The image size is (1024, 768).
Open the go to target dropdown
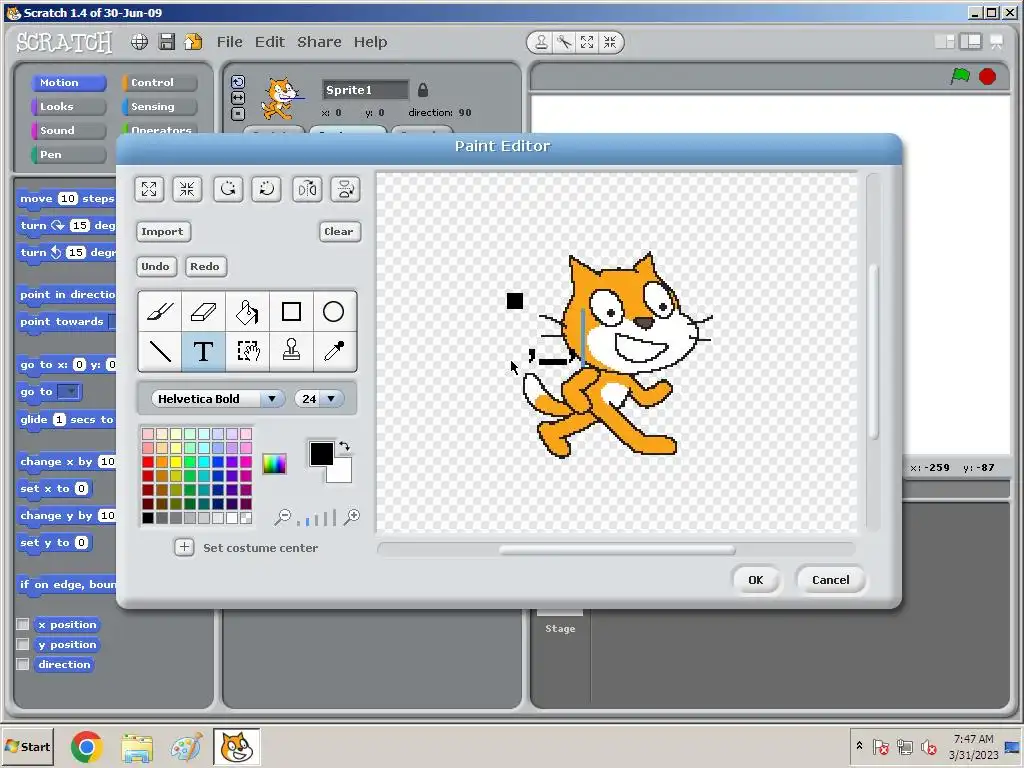click(x=69, y=392)
